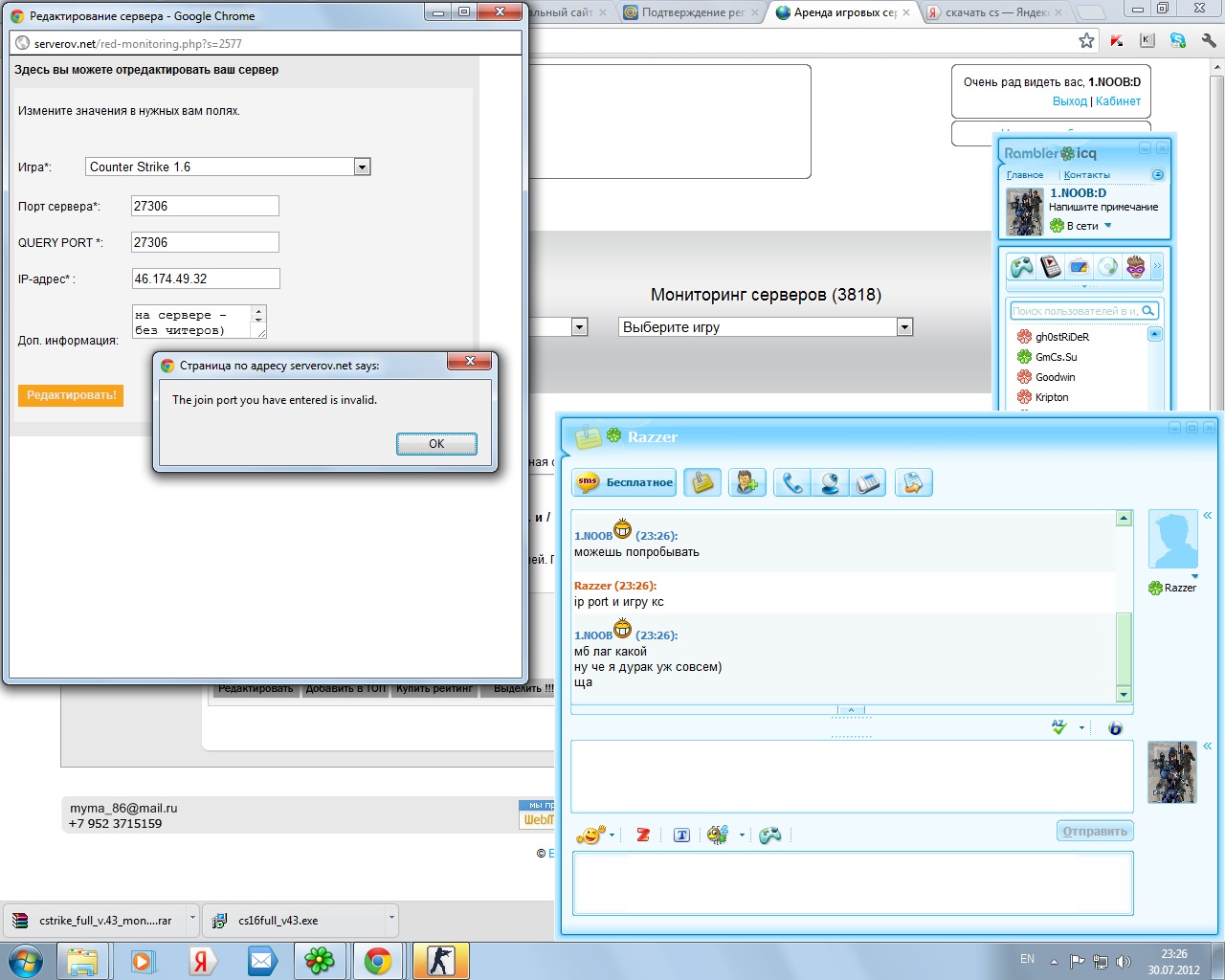Click the games gamepad icon in ICQ panel
The width and height of the screenshot is (1225, 980).
[x=1022, y=267]
